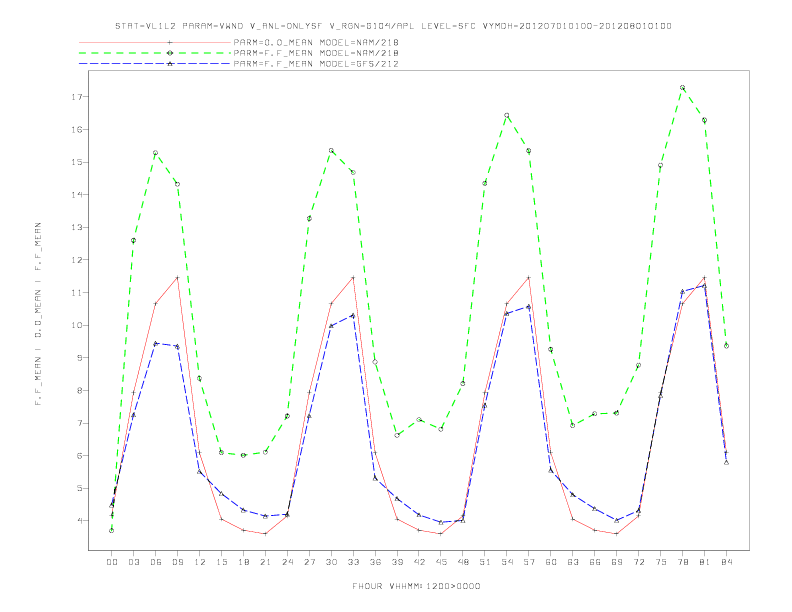The image size is (792, 612).
Task: Click y-axis tick label 15
Action: [x=76, y=162]
